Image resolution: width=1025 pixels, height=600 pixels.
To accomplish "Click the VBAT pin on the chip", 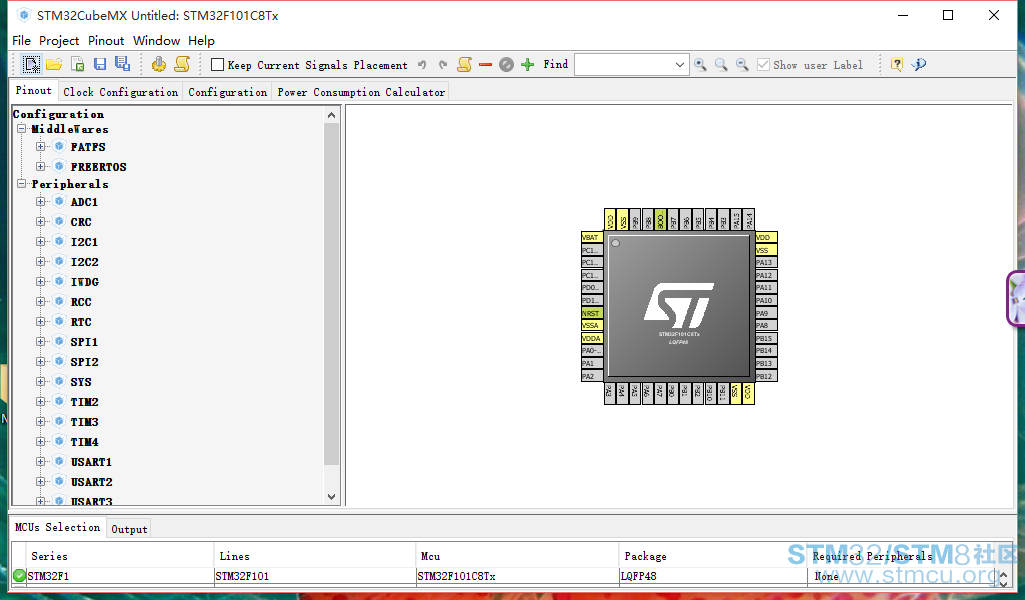I will (592, 237).
